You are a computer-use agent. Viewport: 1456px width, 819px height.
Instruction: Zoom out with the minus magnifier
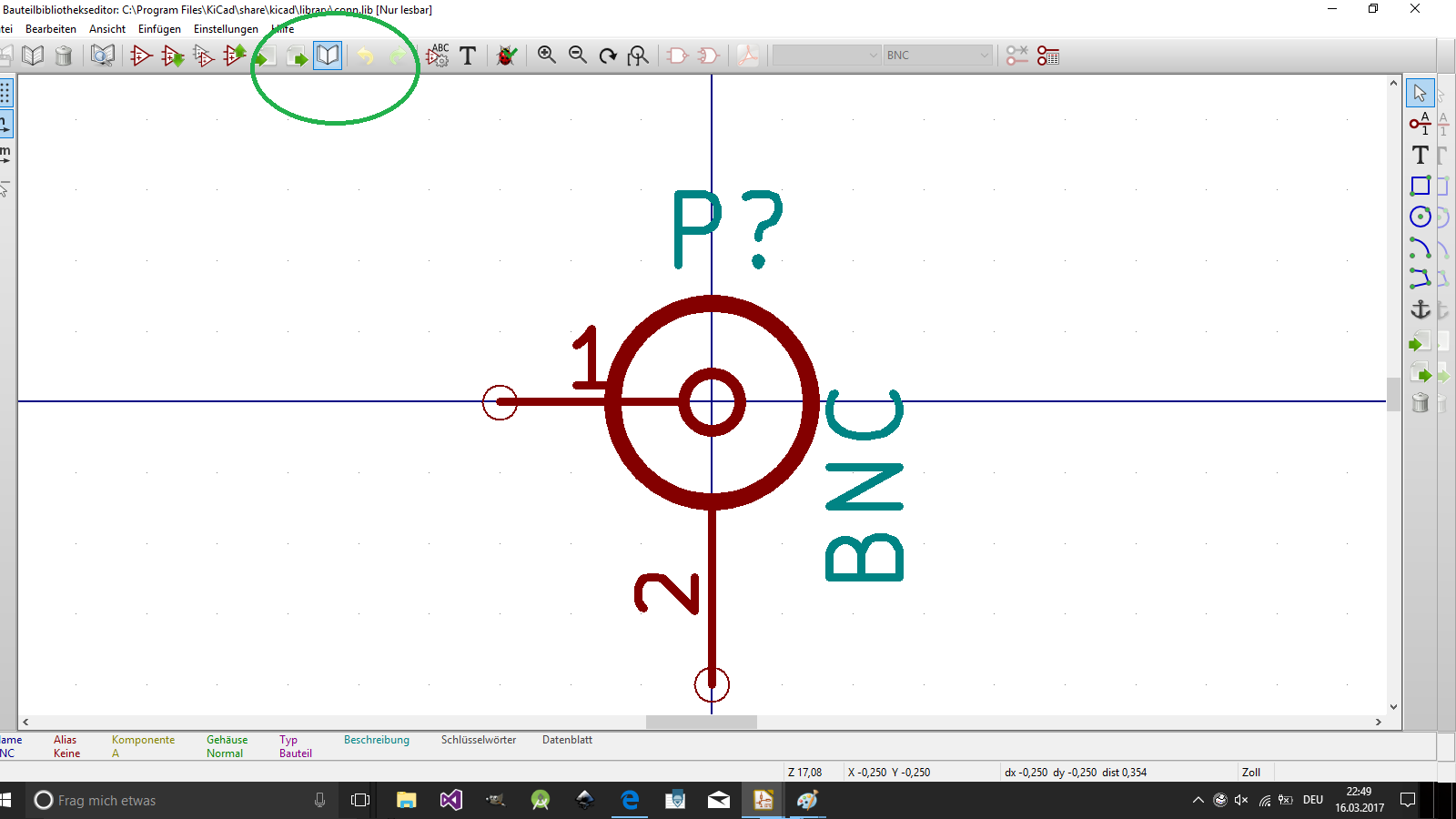(x=578, y=56)
